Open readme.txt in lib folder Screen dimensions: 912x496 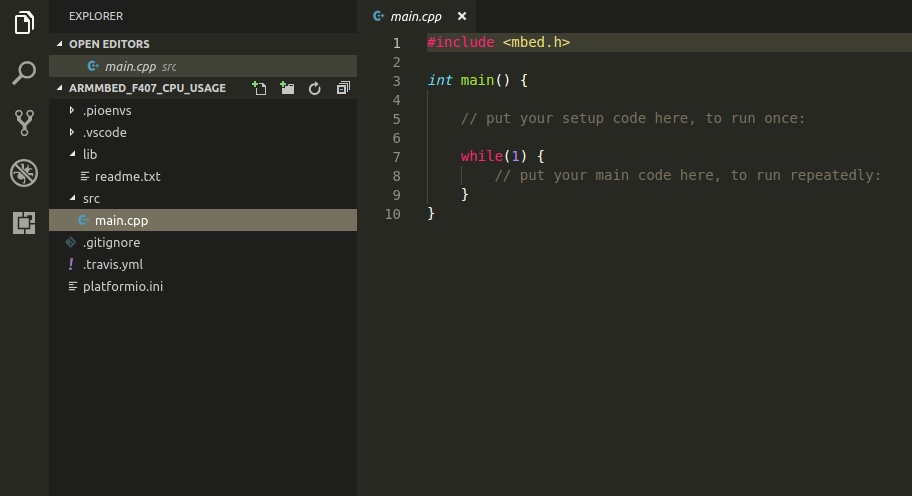[203, 176]
